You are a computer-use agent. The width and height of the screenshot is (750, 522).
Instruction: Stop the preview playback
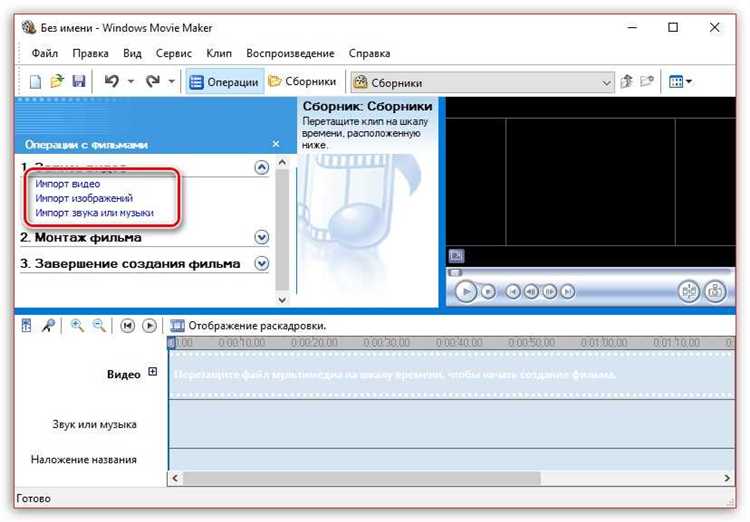click(x=488, y=291)
